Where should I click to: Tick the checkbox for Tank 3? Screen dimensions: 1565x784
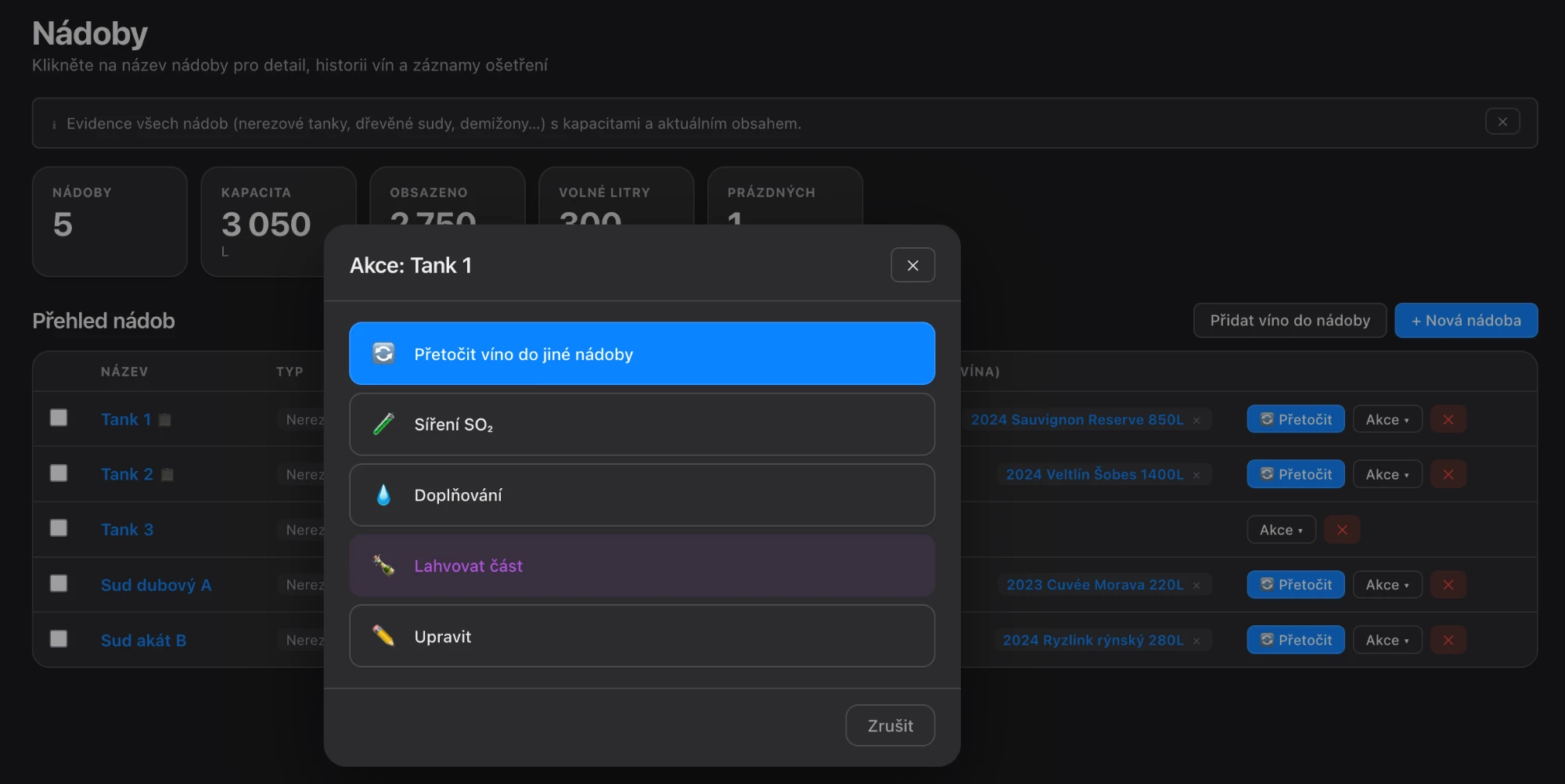(59, 528)
